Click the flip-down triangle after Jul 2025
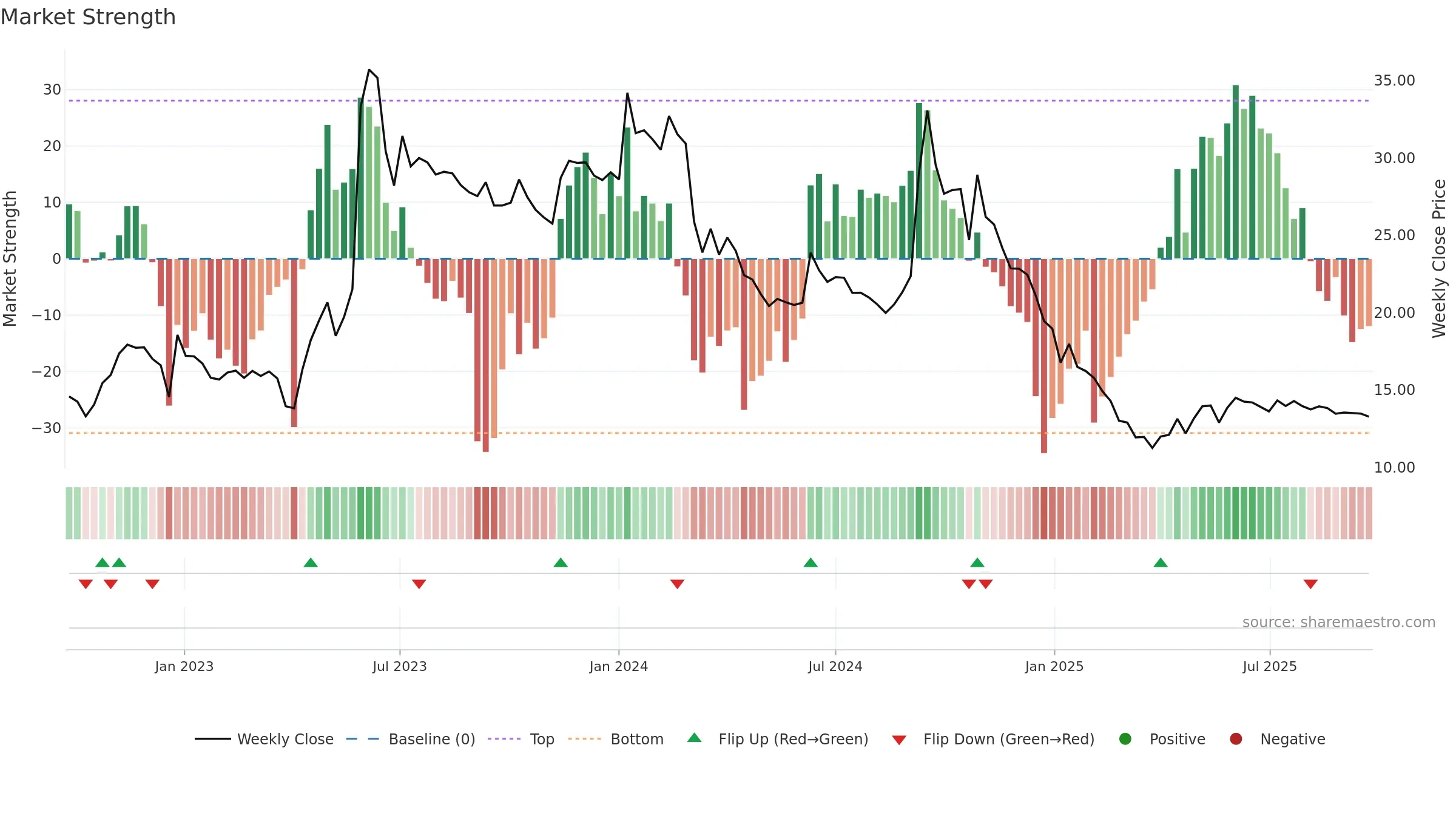The width and height of the screenshot is (1456, 819). (x=1310, y=584)
